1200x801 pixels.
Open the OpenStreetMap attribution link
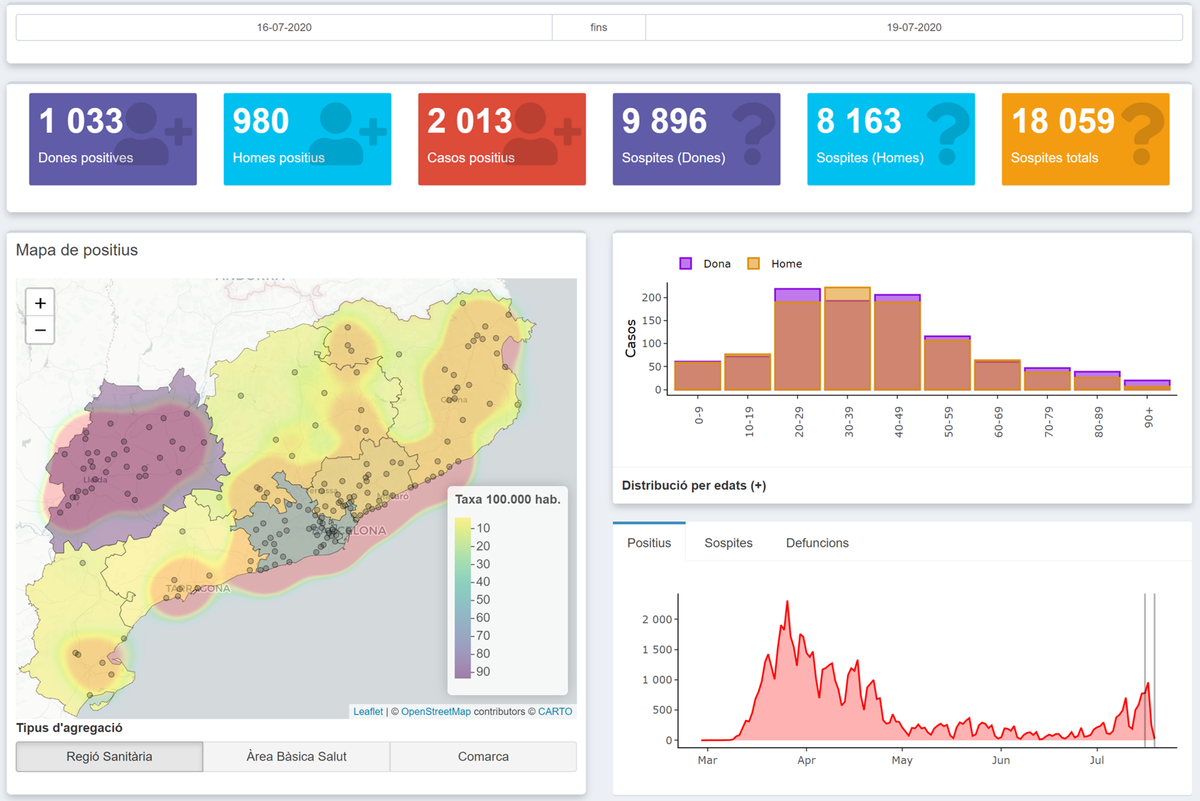[x=436, y=712]
